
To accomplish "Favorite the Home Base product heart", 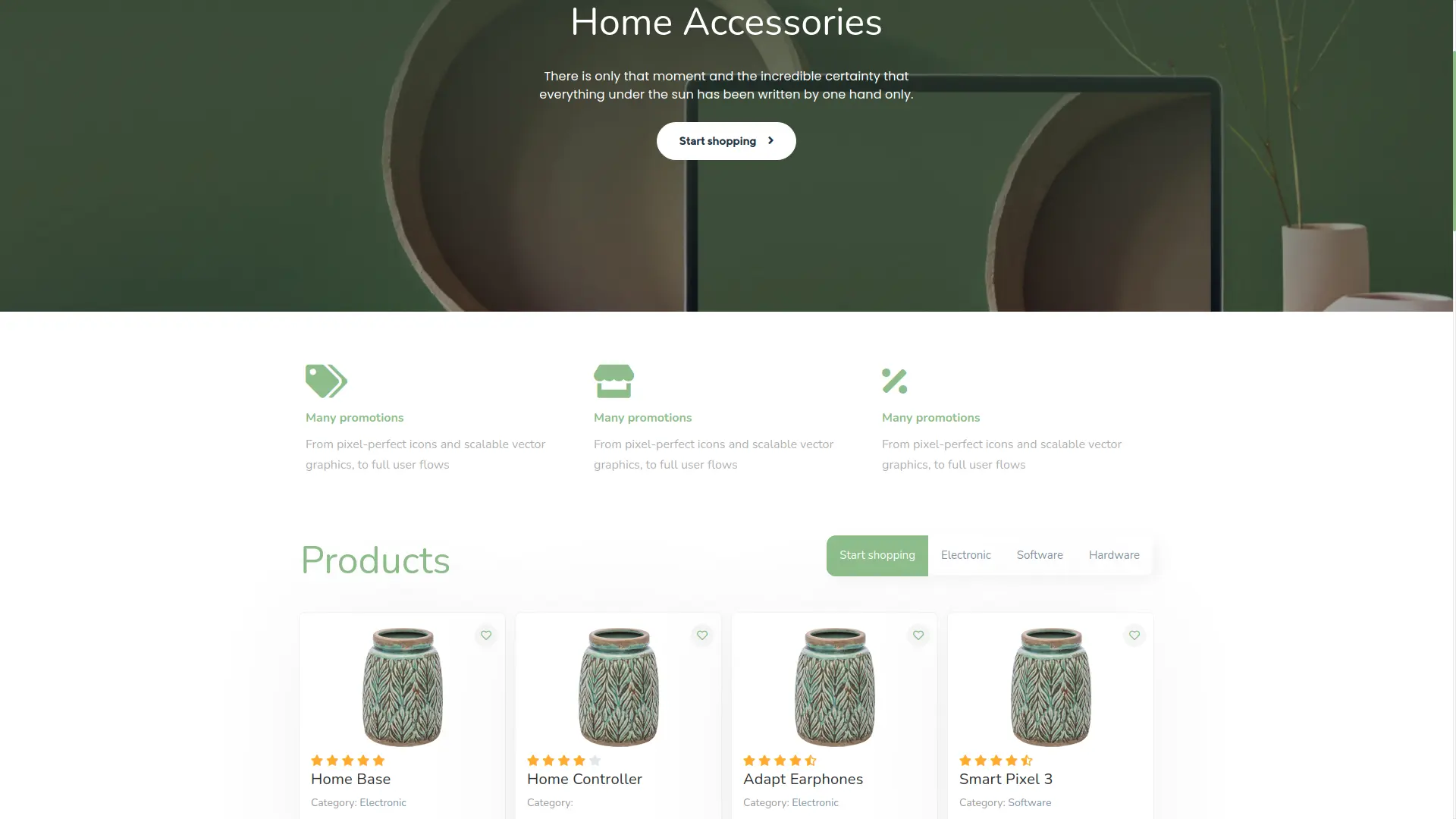I will click(486, 635).
